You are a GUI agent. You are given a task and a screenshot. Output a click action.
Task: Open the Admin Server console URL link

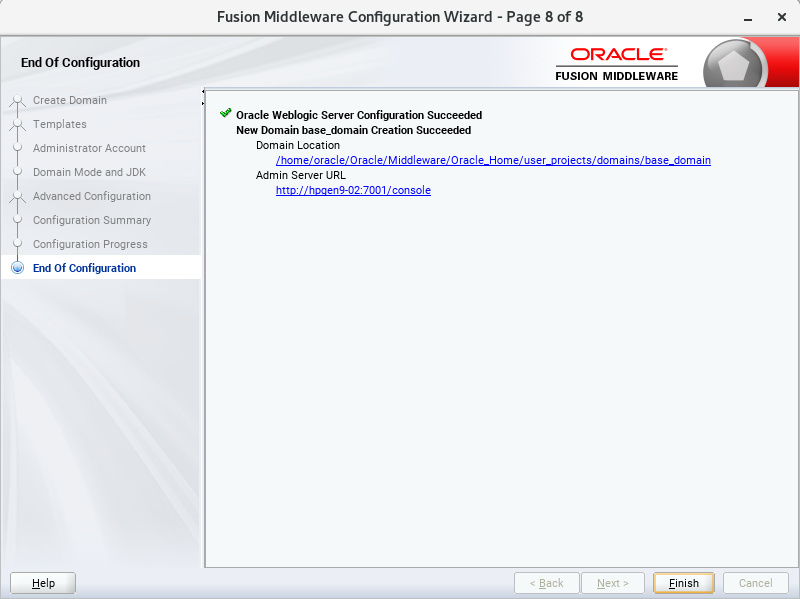tap(353, 190)
